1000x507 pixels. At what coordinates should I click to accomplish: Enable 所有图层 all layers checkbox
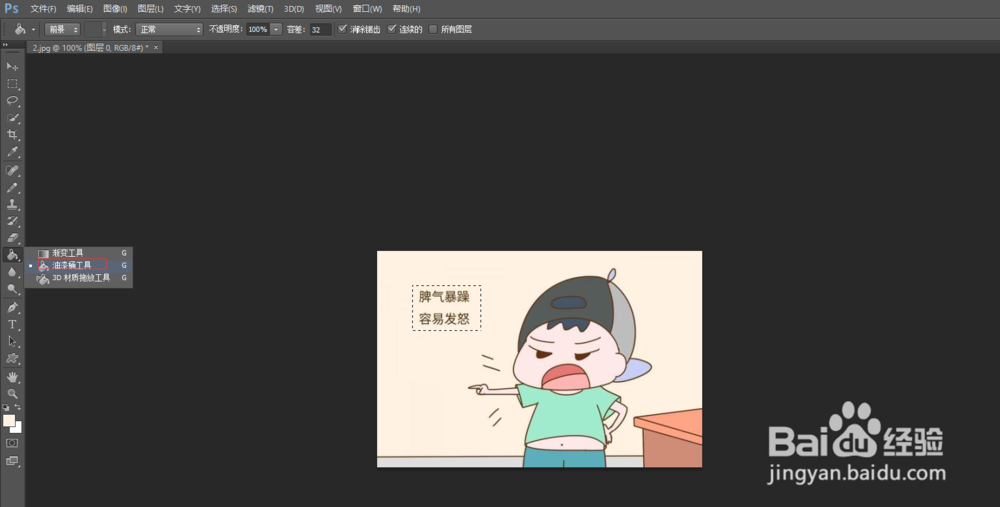[434, 29]
